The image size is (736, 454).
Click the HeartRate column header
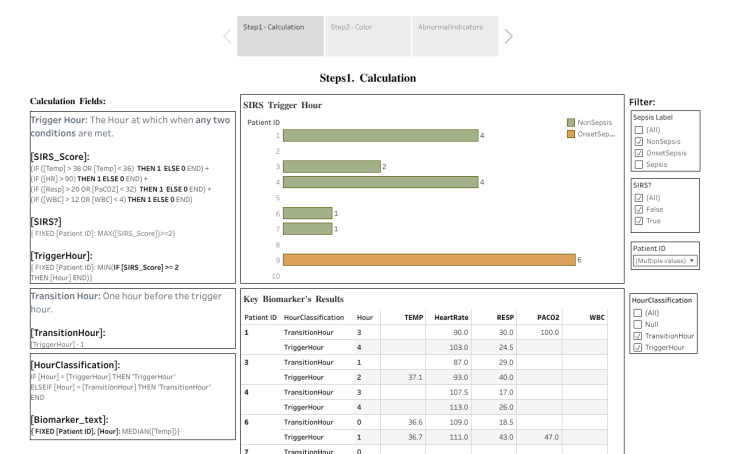click(x=451, y=317)
